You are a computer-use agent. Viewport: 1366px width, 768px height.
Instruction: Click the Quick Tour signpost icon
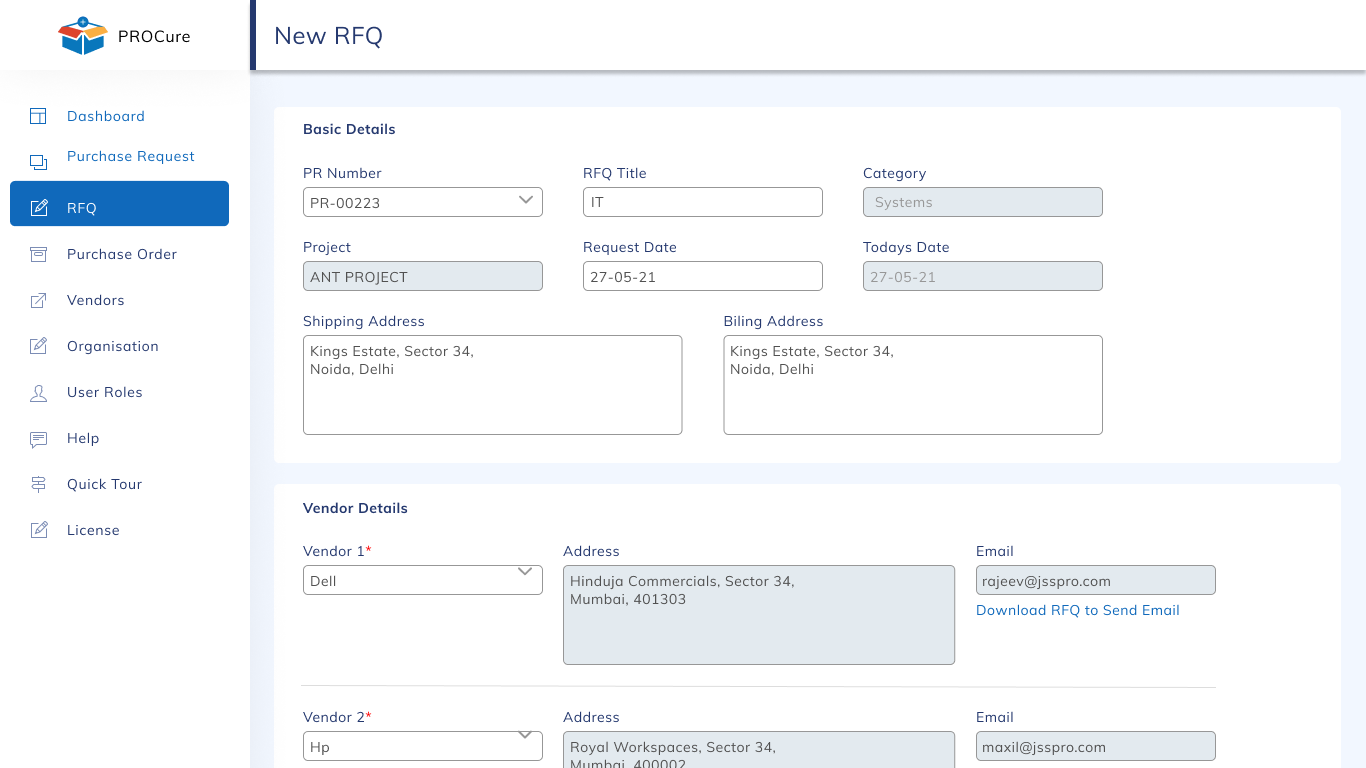click(38, 484)
